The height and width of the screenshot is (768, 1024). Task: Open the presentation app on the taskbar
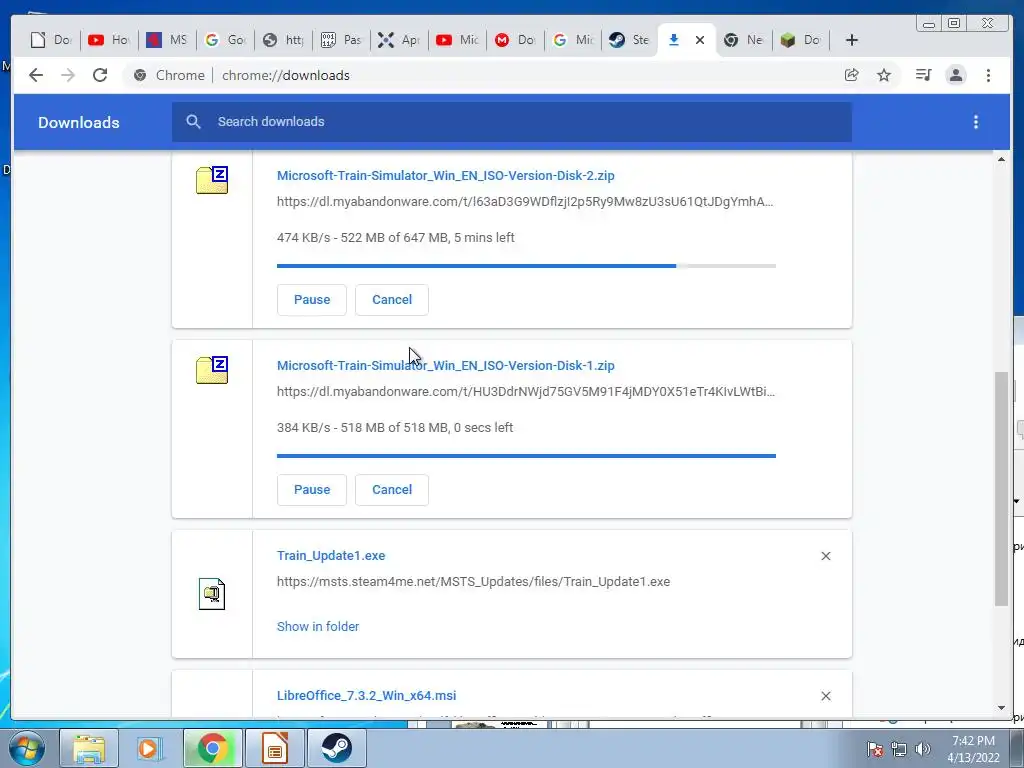[274, 748]
